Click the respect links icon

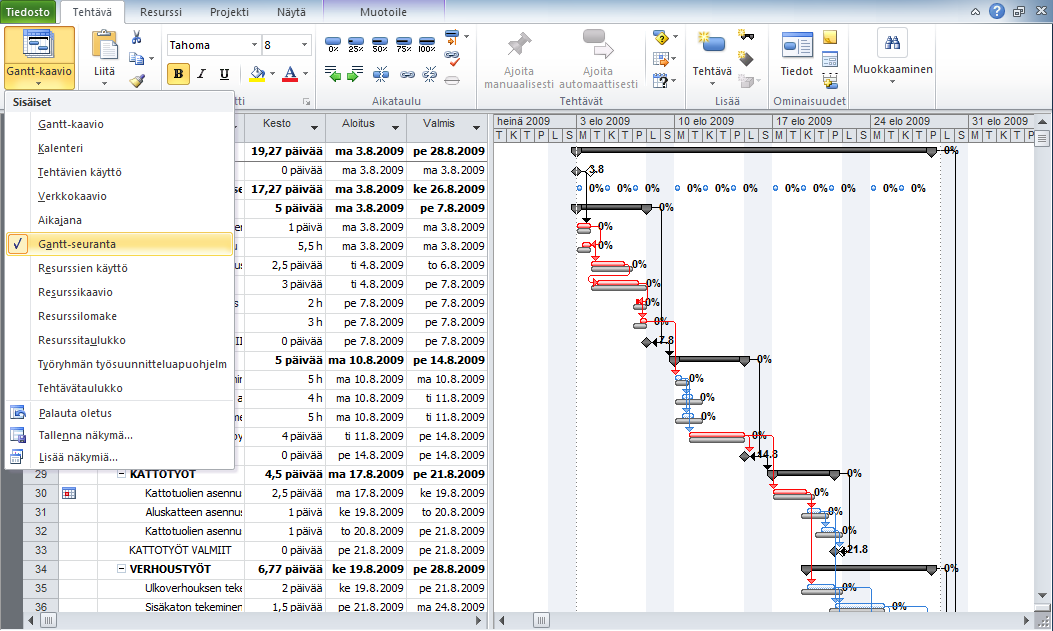click(452, 58)
